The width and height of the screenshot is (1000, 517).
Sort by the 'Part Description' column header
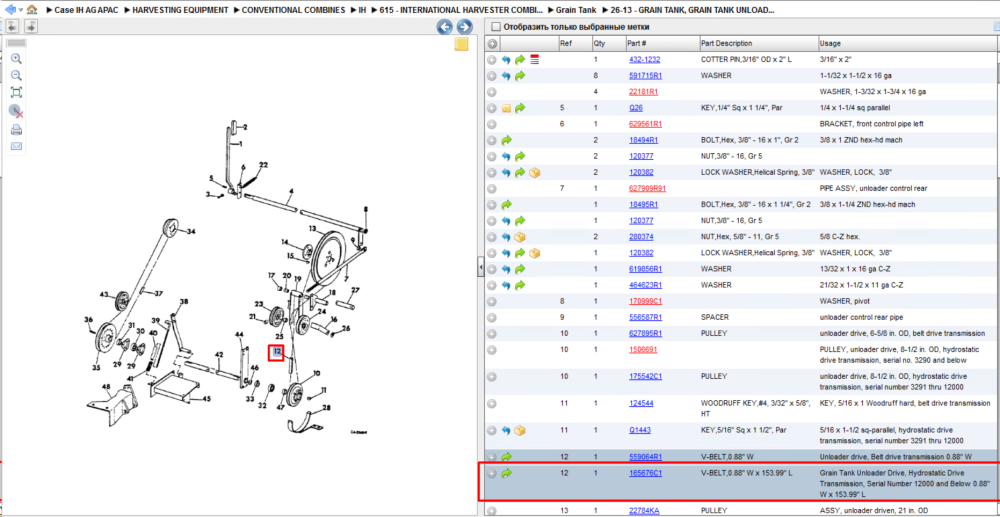[726, 43]
